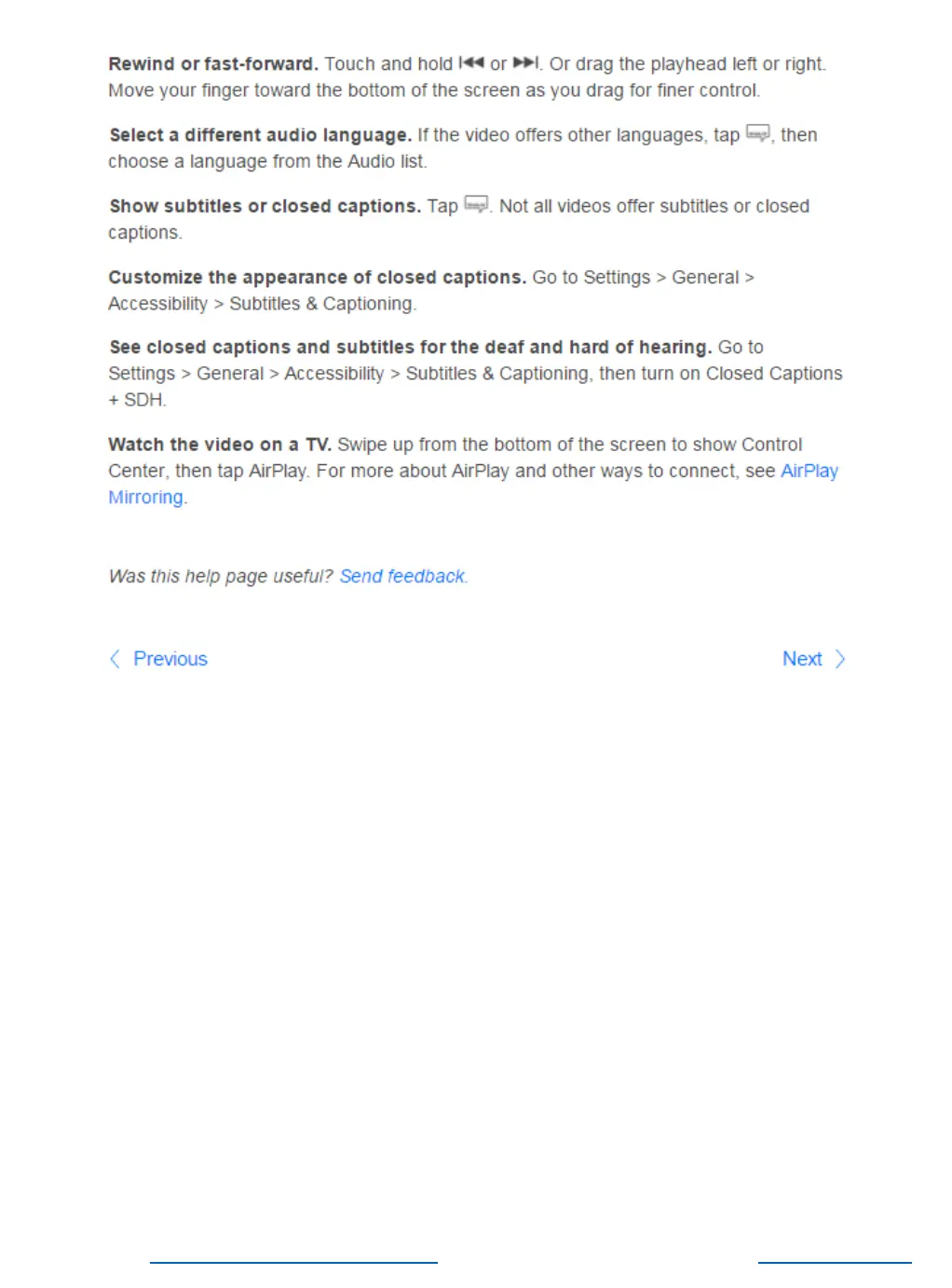Click the short blue footer line at bottom right

(835, 1263)
